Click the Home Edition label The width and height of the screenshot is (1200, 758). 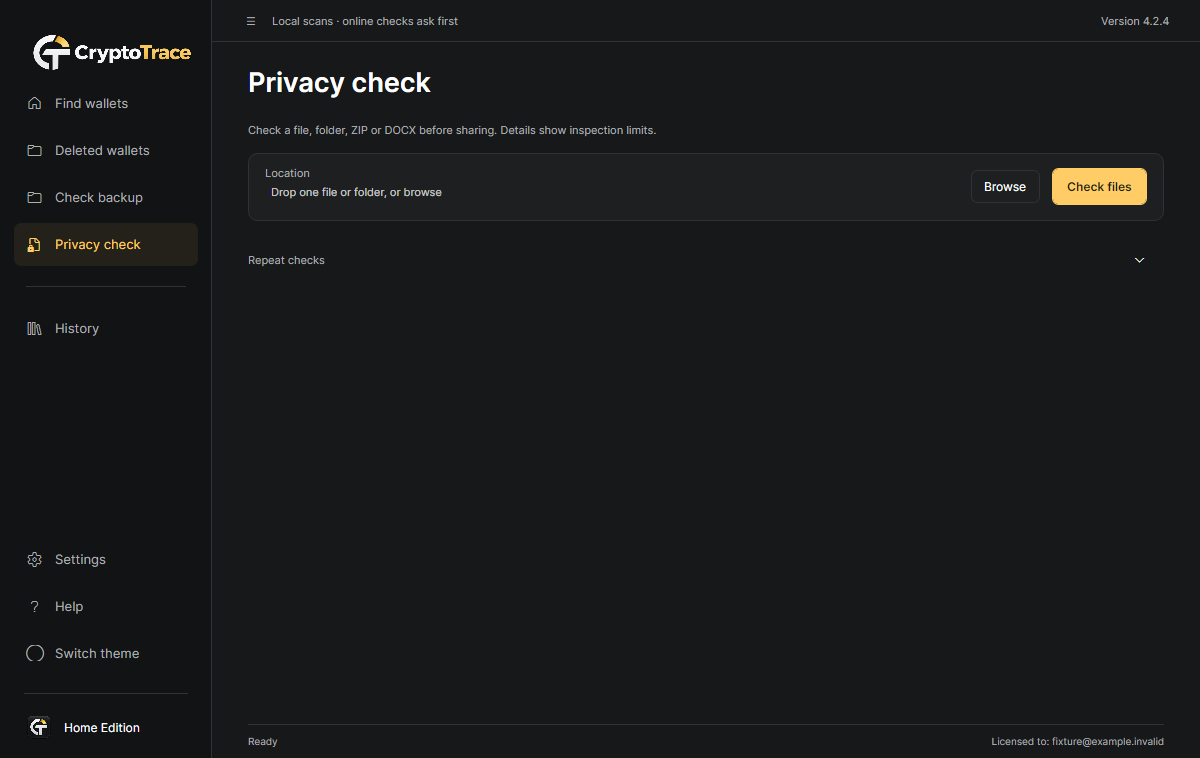point(102,727)
